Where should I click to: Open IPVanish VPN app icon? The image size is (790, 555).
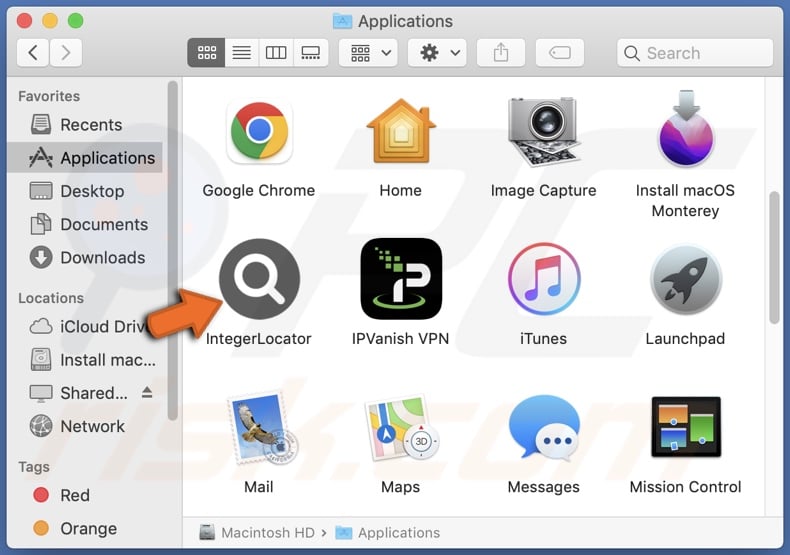[401, 279]
